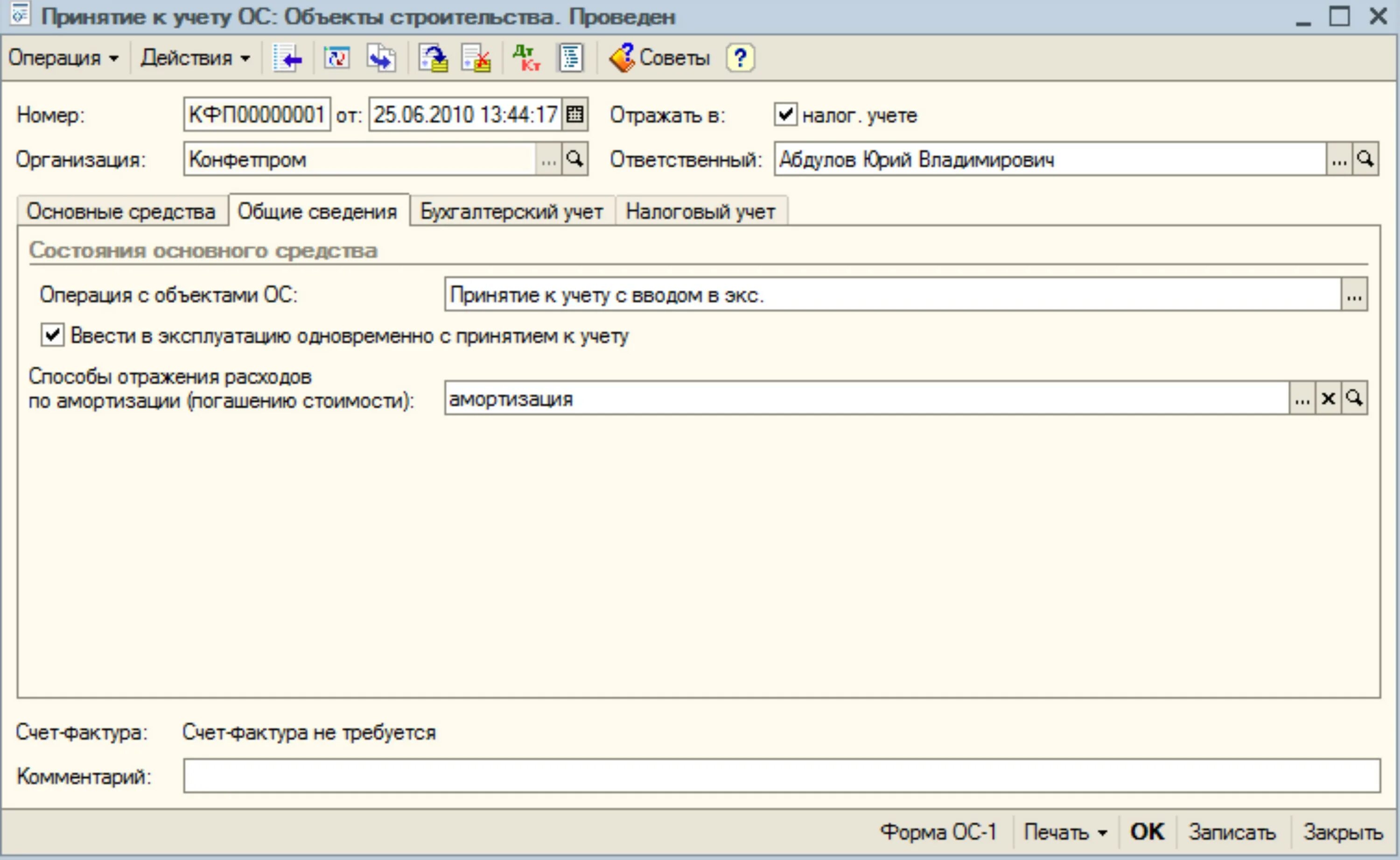Click the cancel posting icon
This screenshot has height=860, width=1400.
[x=476, y=58]
